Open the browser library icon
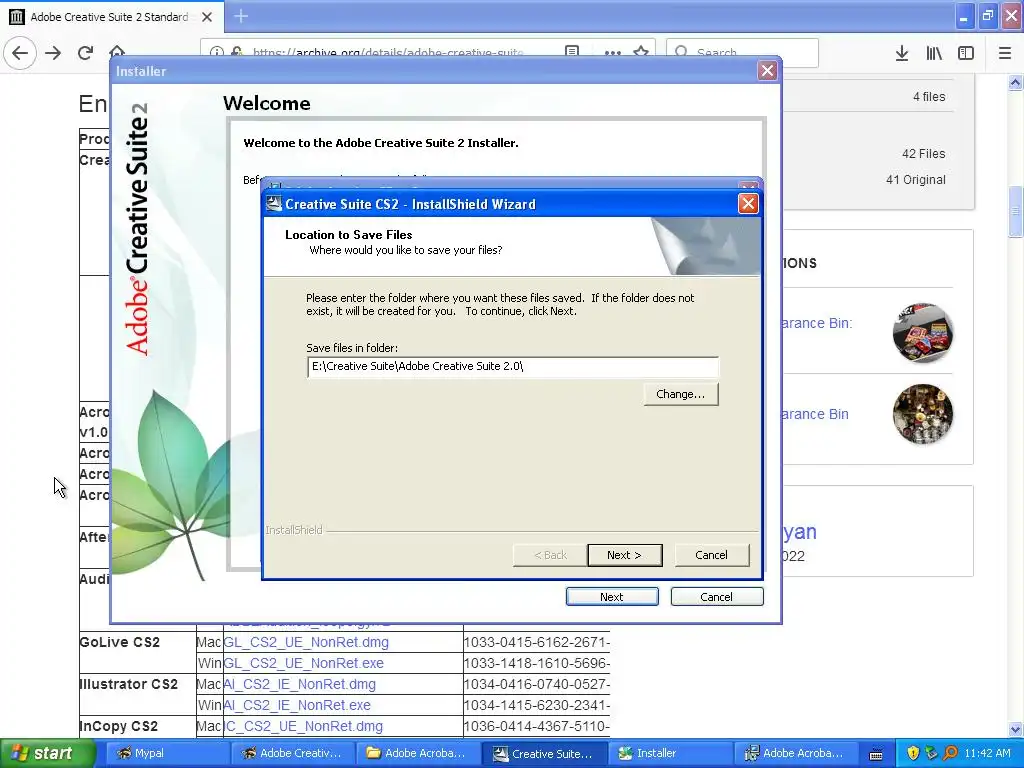1024x768 pixels. 934,53
